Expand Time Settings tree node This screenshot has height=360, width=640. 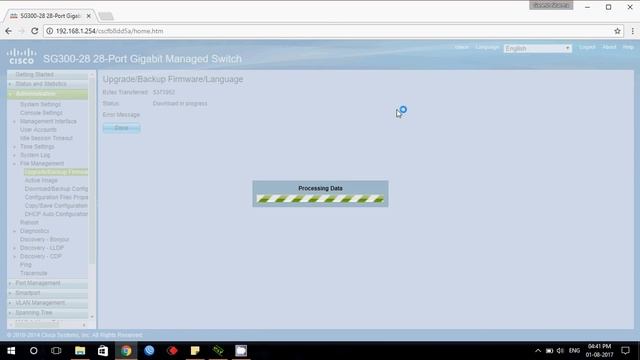click(x=15, y=147)
